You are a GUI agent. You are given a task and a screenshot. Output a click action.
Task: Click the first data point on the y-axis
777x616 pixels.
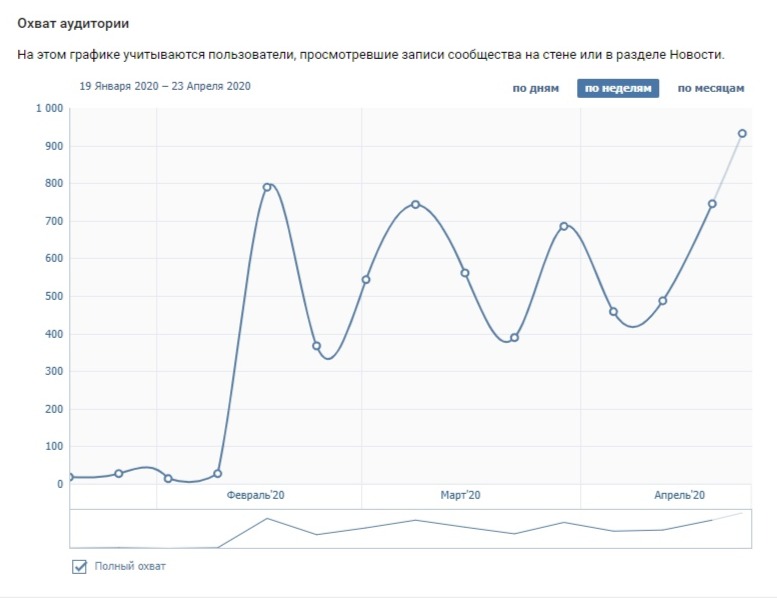70,477
